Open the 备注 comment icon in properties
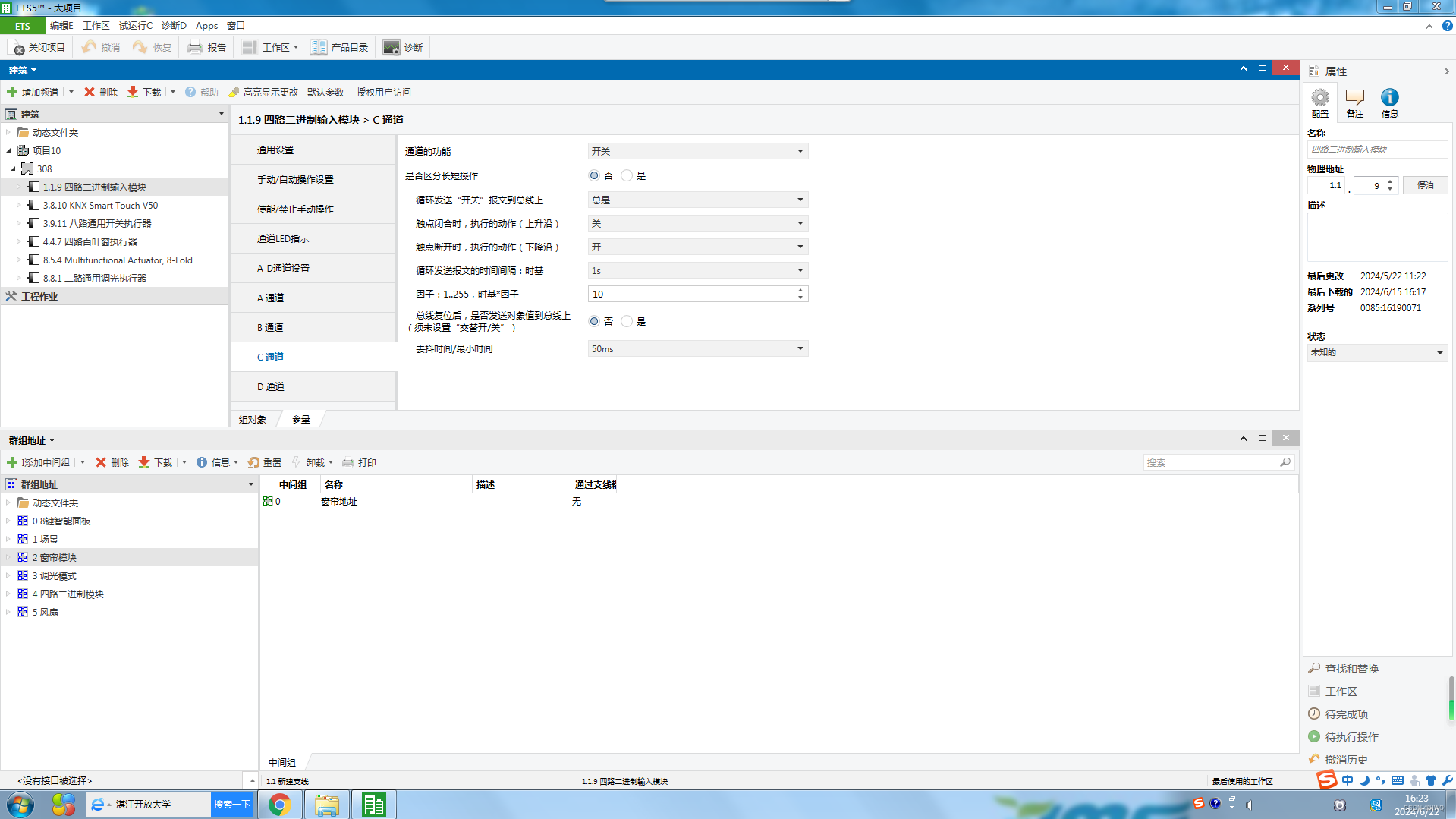Screen dimensions: 1456x819 coord(1355,98)
